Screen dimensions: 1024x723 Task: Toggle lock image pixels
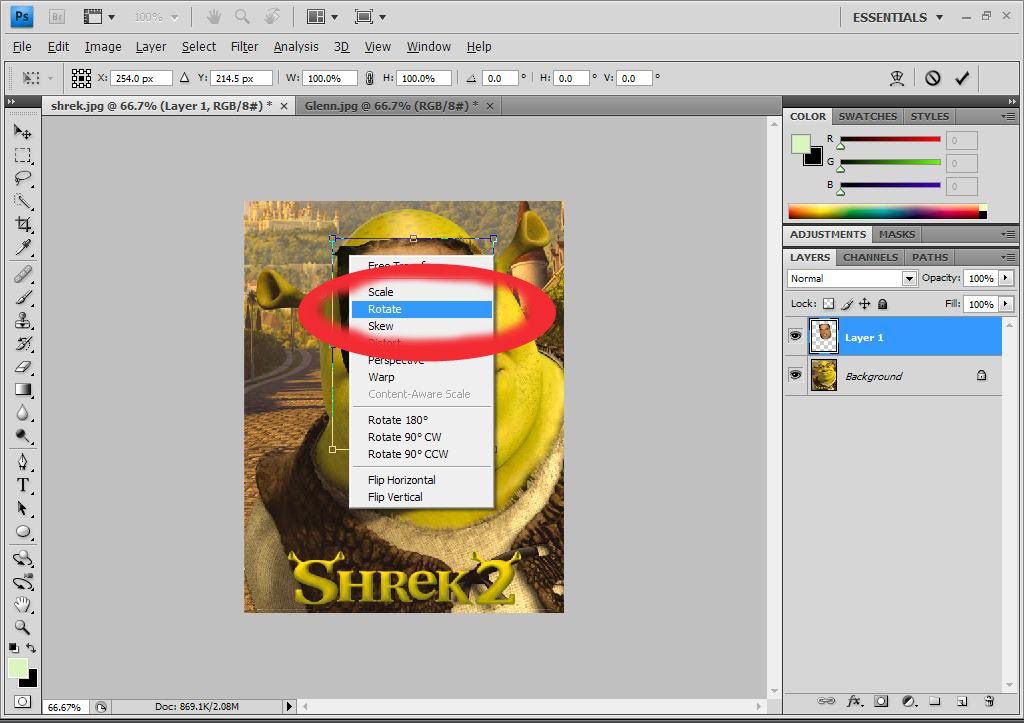(x=847, y=304)
